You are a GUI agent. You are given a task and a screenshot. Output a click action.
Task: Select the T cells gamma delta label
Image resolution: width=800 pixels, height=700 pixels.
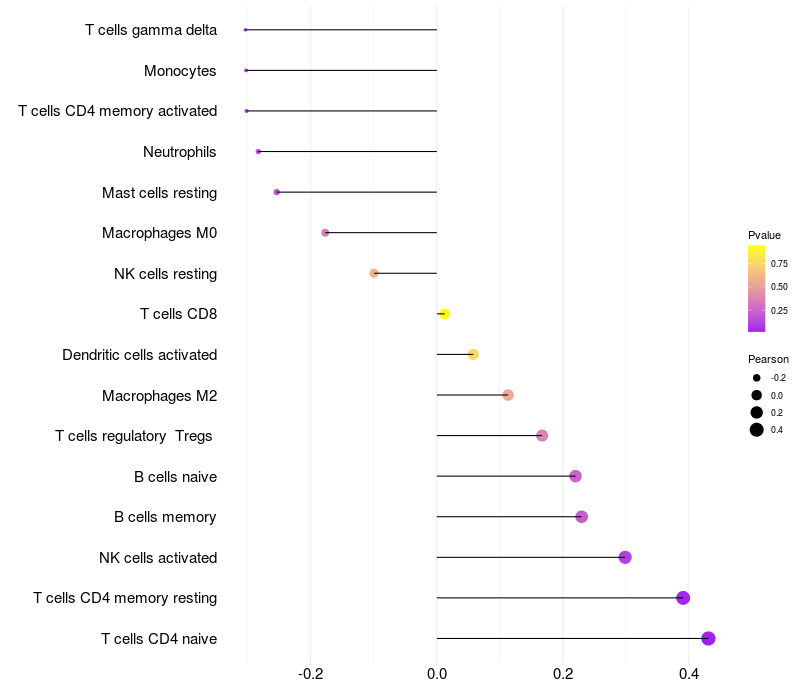pos(151,30)
